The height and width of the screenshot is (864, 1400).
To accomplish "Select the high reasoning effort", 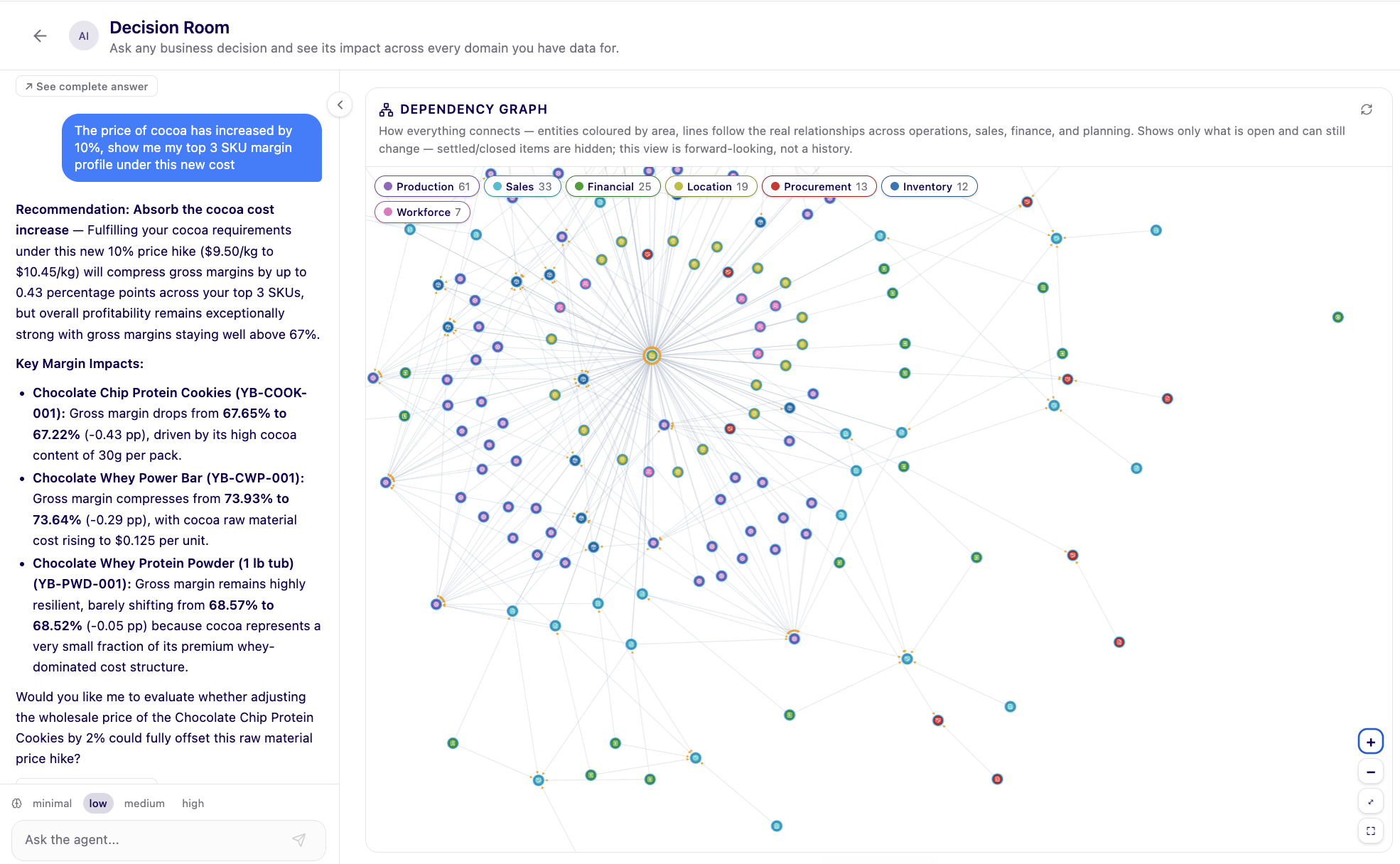I will pyautogui.click(x=193, y=804).
